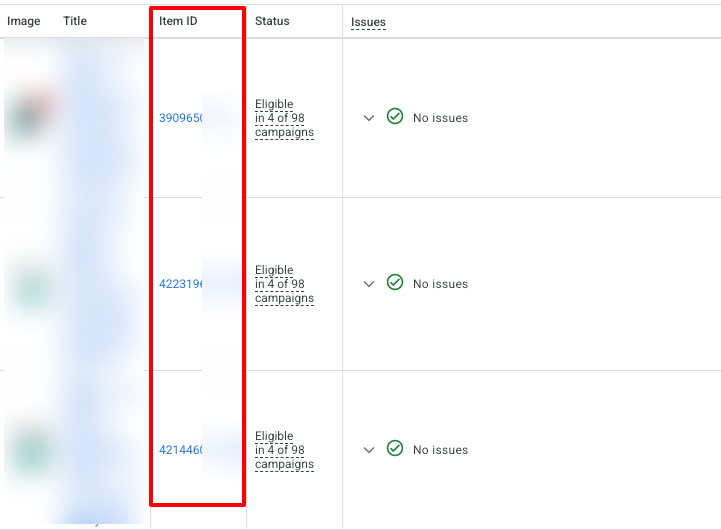This screenshot has height=530, width=721.
Task: Click the Issues column header
Action: coord(368,22)
